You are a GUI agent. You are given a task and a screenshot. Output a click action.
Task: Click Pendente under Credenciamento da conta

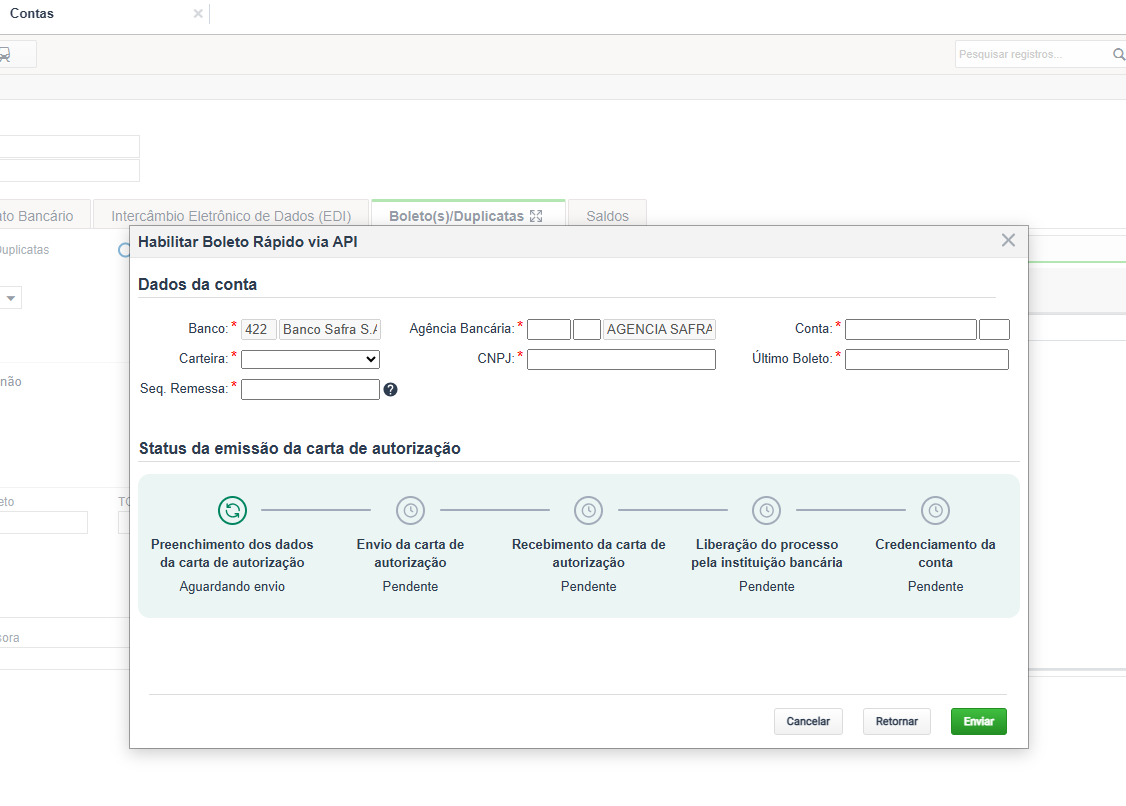pos(936,586)
